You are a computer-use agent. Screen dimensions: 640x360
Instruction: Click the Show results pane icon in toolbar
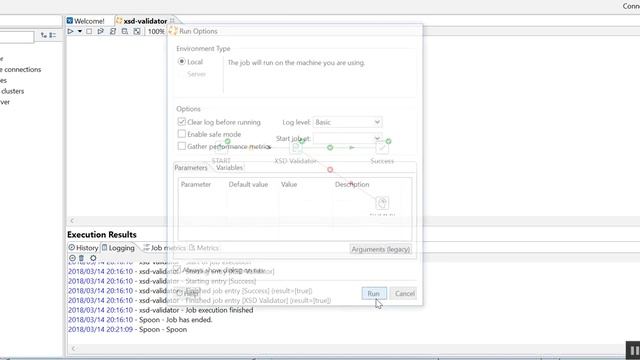(137, 31)
